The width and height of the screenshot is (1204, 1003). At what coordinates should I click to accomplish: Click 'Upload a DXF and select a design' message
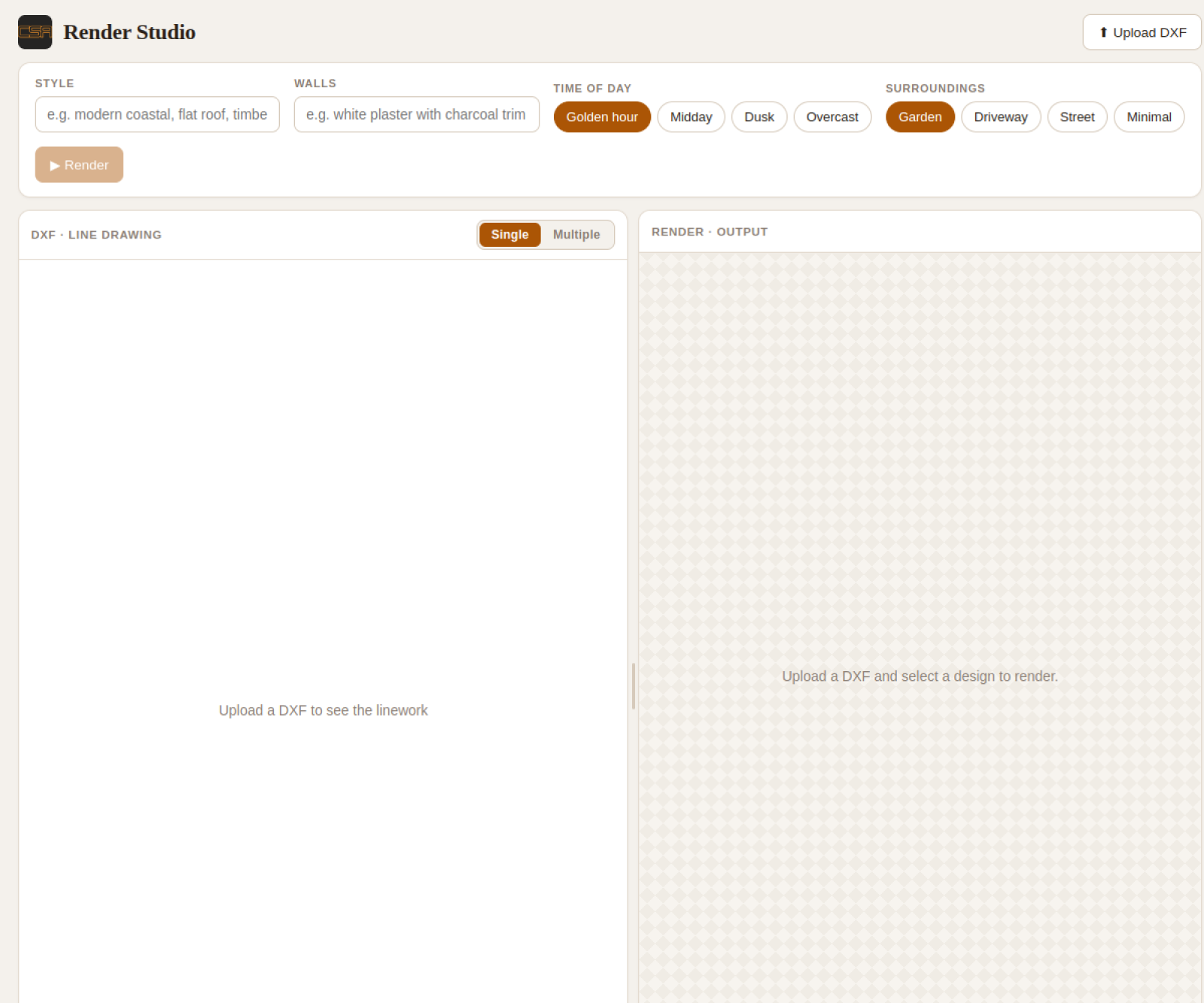tap(920, 676)
